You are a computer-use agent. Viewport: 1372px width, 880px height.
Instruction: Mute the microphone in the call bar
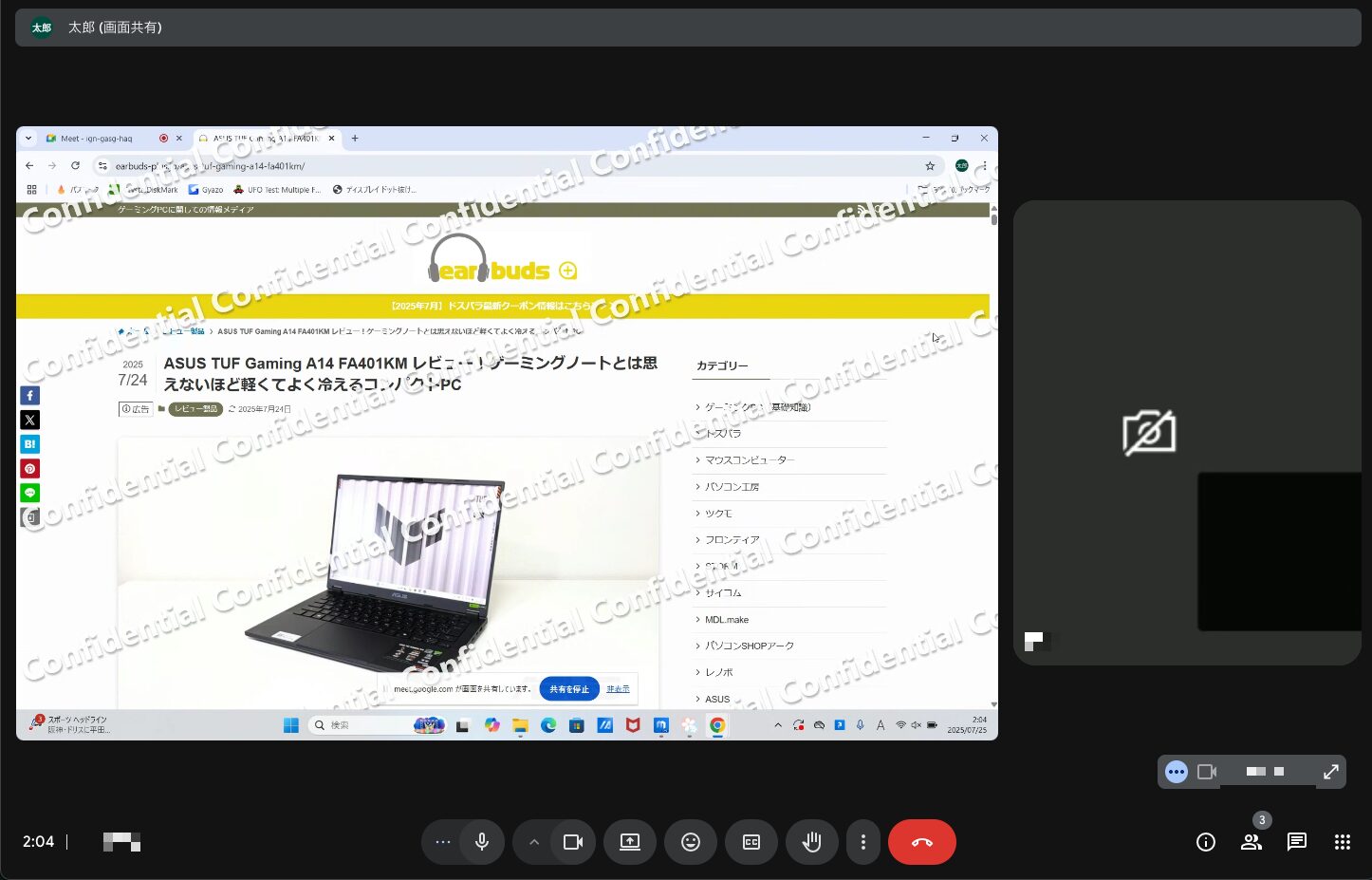pyautogui.click(x=482, y=842)
